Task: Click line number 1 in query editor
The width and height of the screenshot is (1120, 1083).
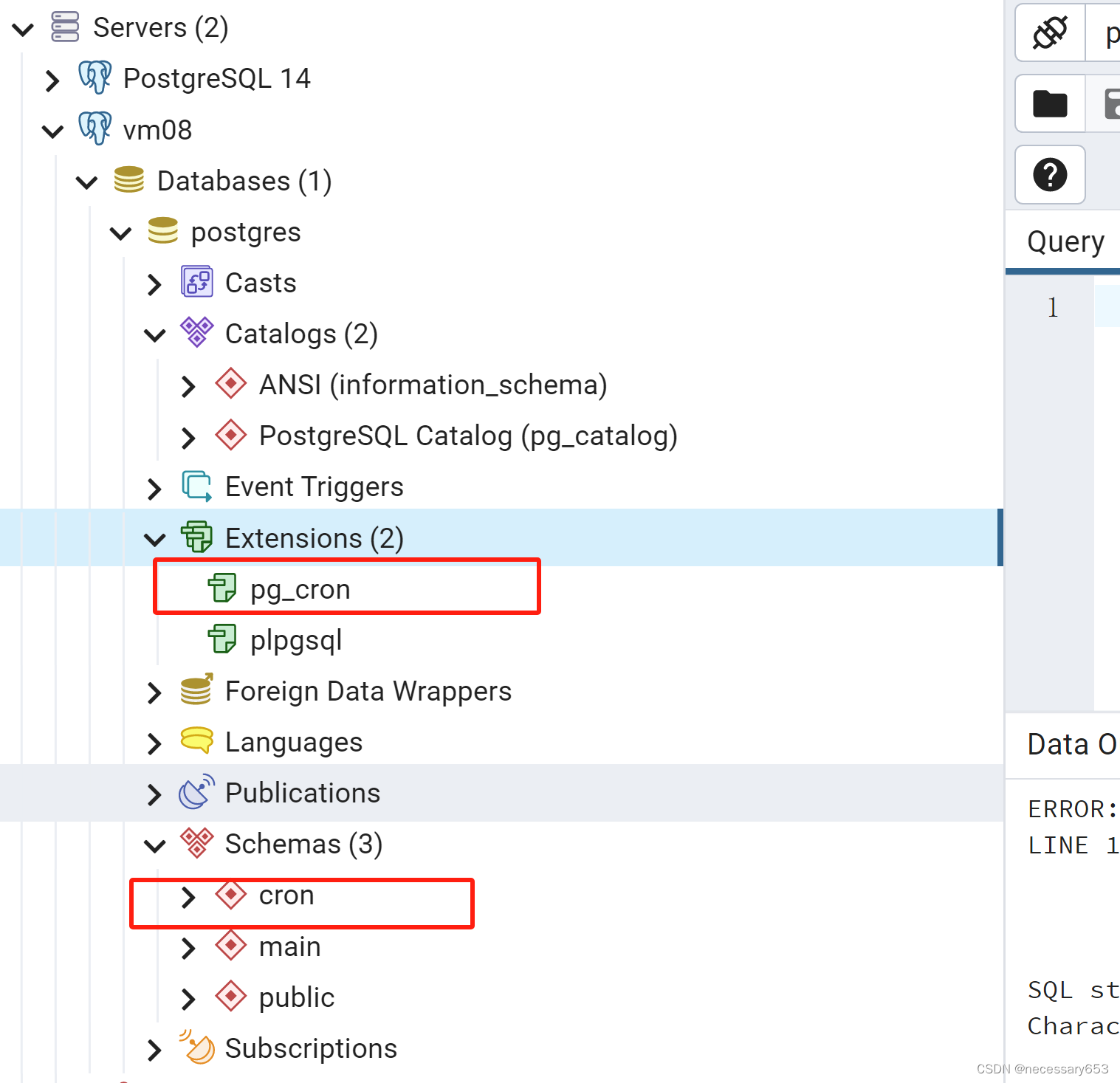Action: [1051, 306]
